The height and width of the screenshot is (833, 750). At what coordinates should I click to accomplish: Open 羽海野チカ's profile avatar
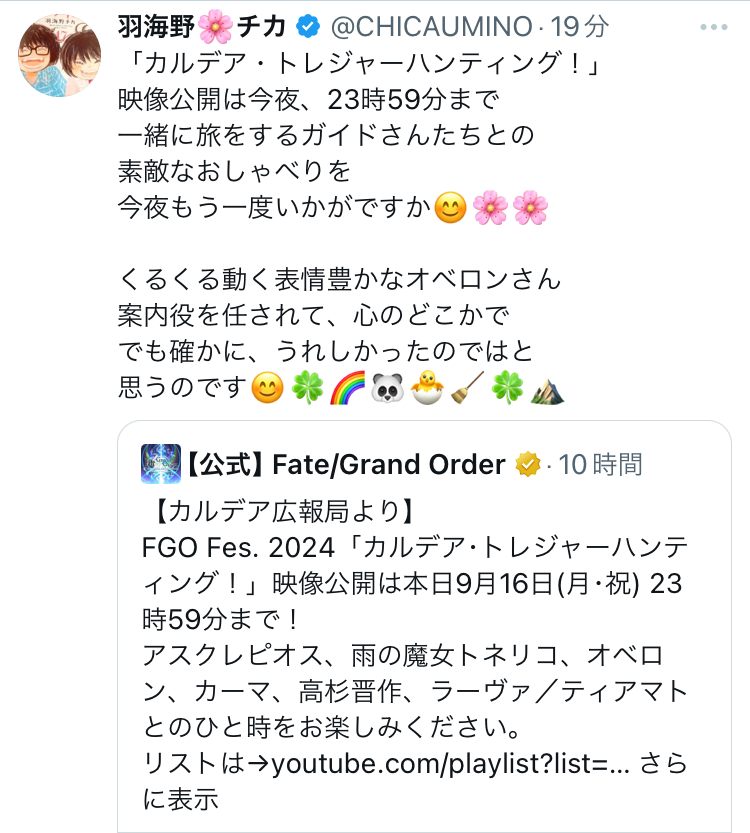pyautogui.click(x=59, y=57)
